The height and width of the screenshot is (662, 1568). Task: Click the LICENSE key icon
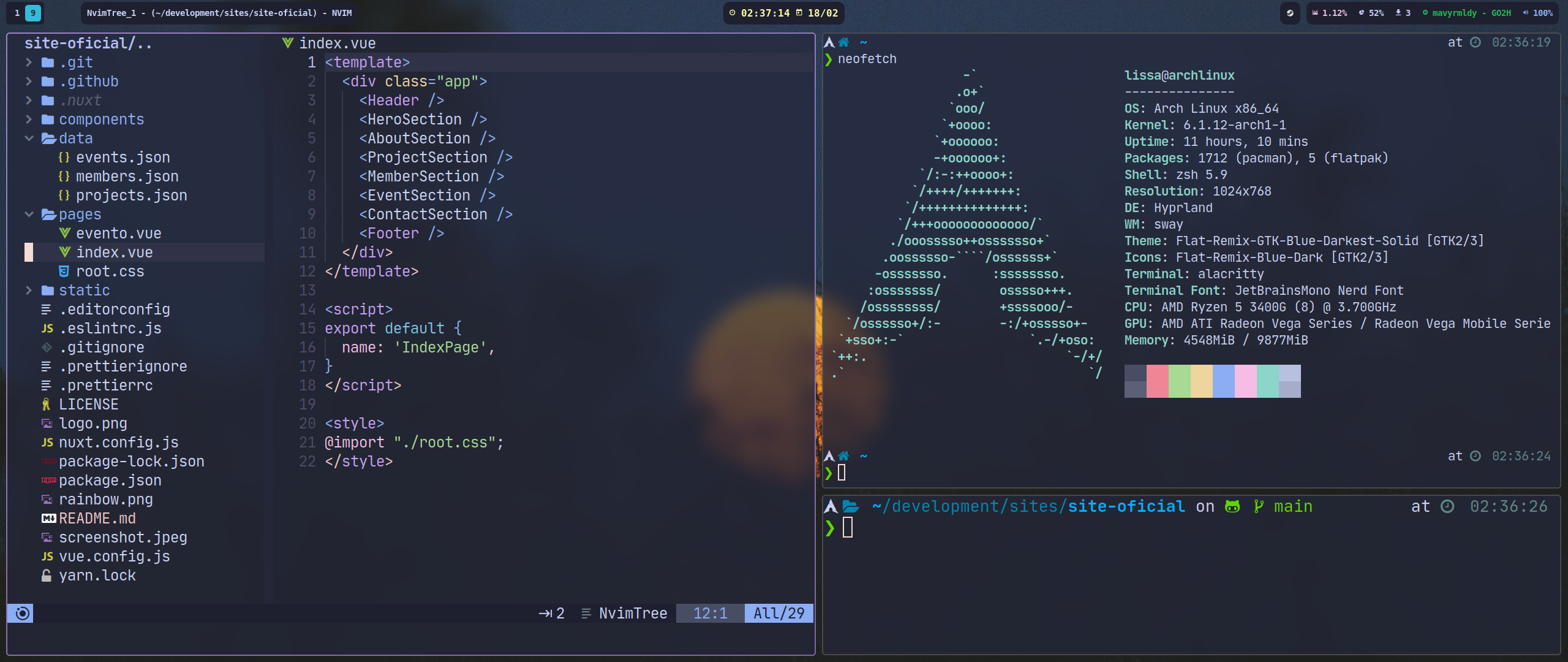point(47,405)
